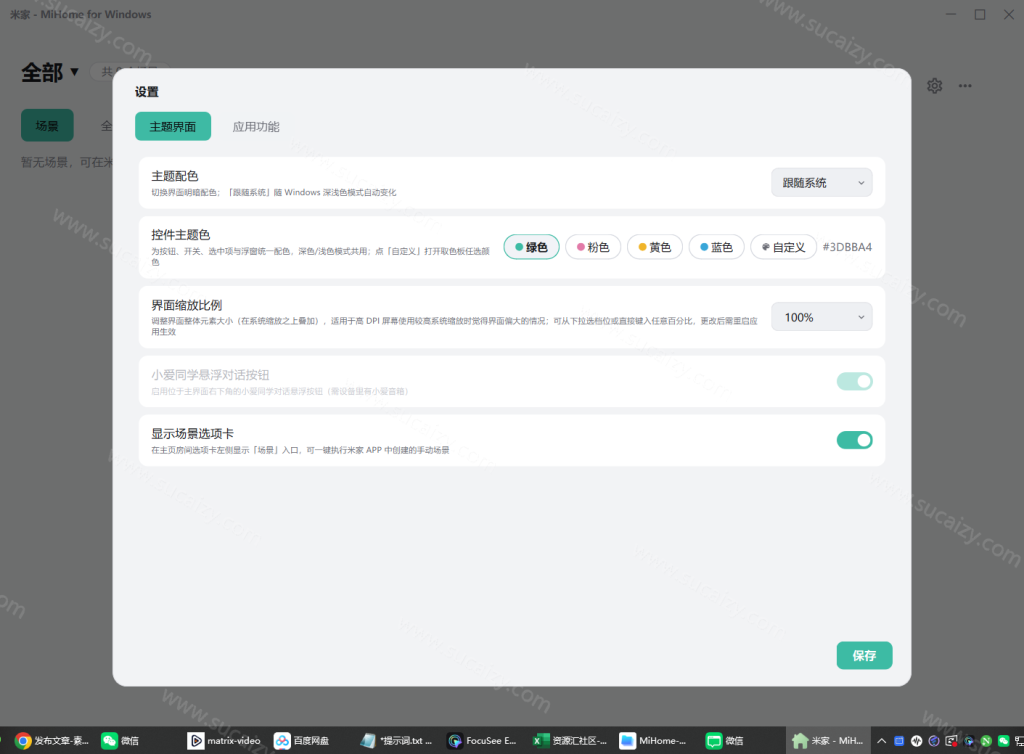Switch to the 主题界面 tab
1024x754 pixels.
pyautogui.click(x=173, y=127)
